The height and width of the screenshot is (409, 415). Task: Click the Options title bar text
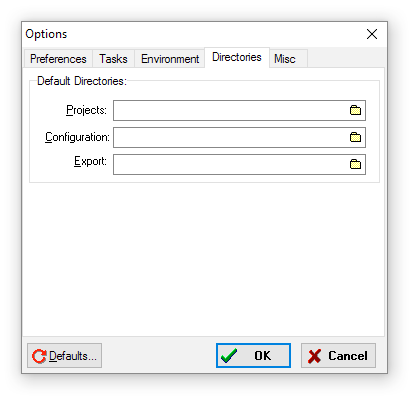[x=46, y=34]
